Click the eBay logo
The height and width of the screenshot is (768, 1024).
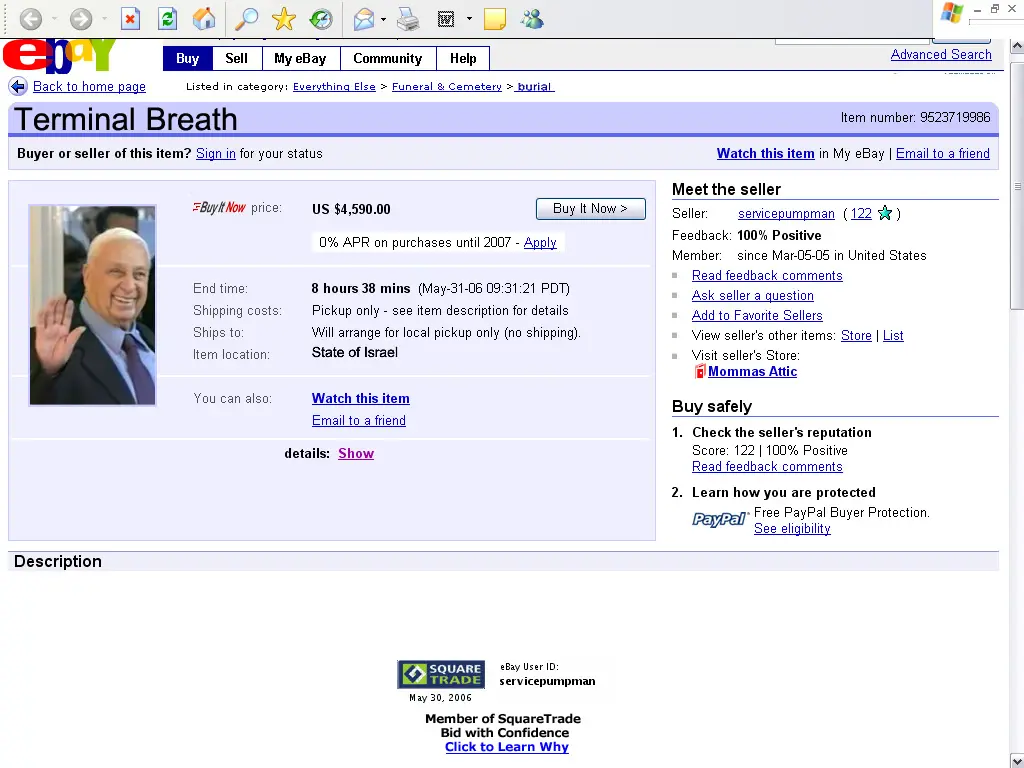coord(59,55)
